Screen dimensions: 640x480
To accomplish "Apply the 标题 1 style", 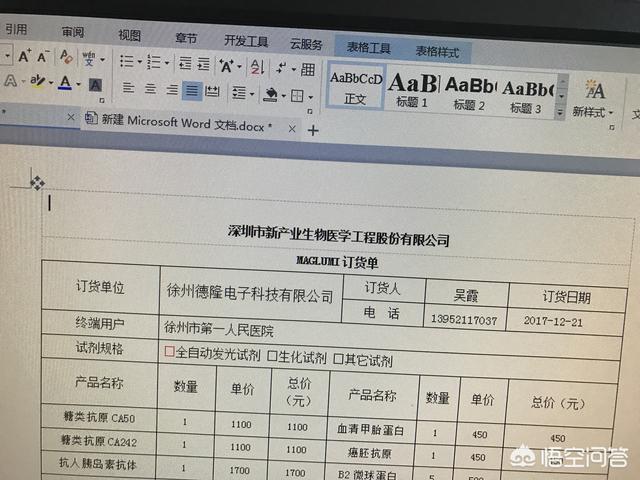I will (412, 91).
